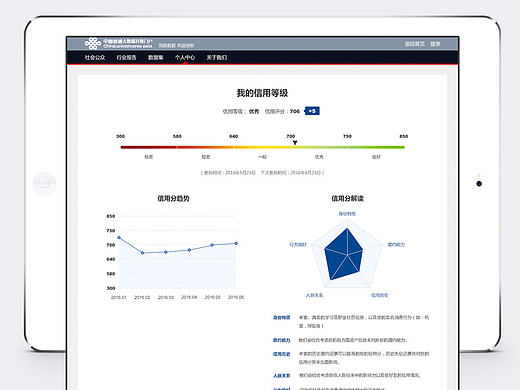
Task: Click the update date line below scale
Action: coord(262,172)
